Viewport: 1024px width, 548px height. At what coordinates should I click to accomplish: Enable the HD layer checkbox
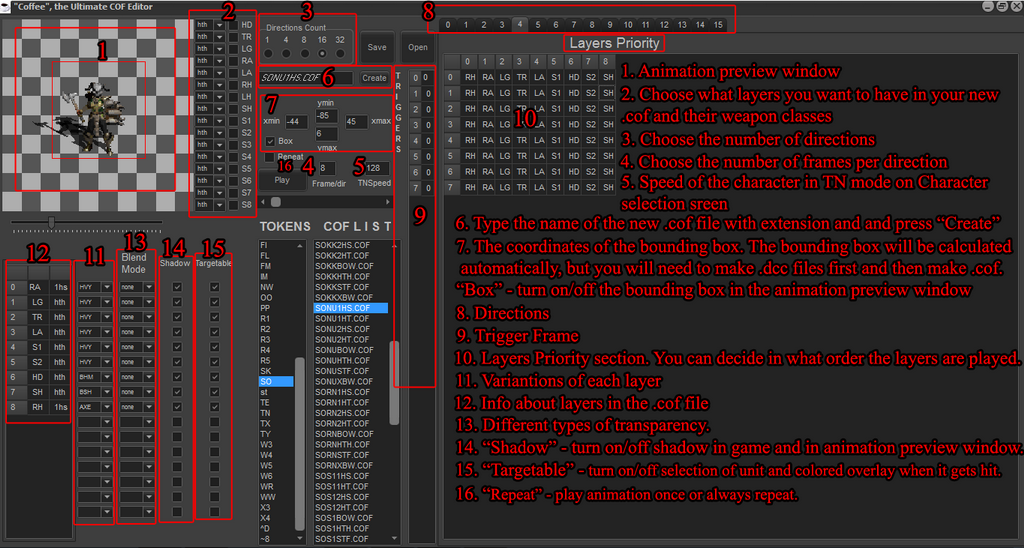tap(233, 25)
